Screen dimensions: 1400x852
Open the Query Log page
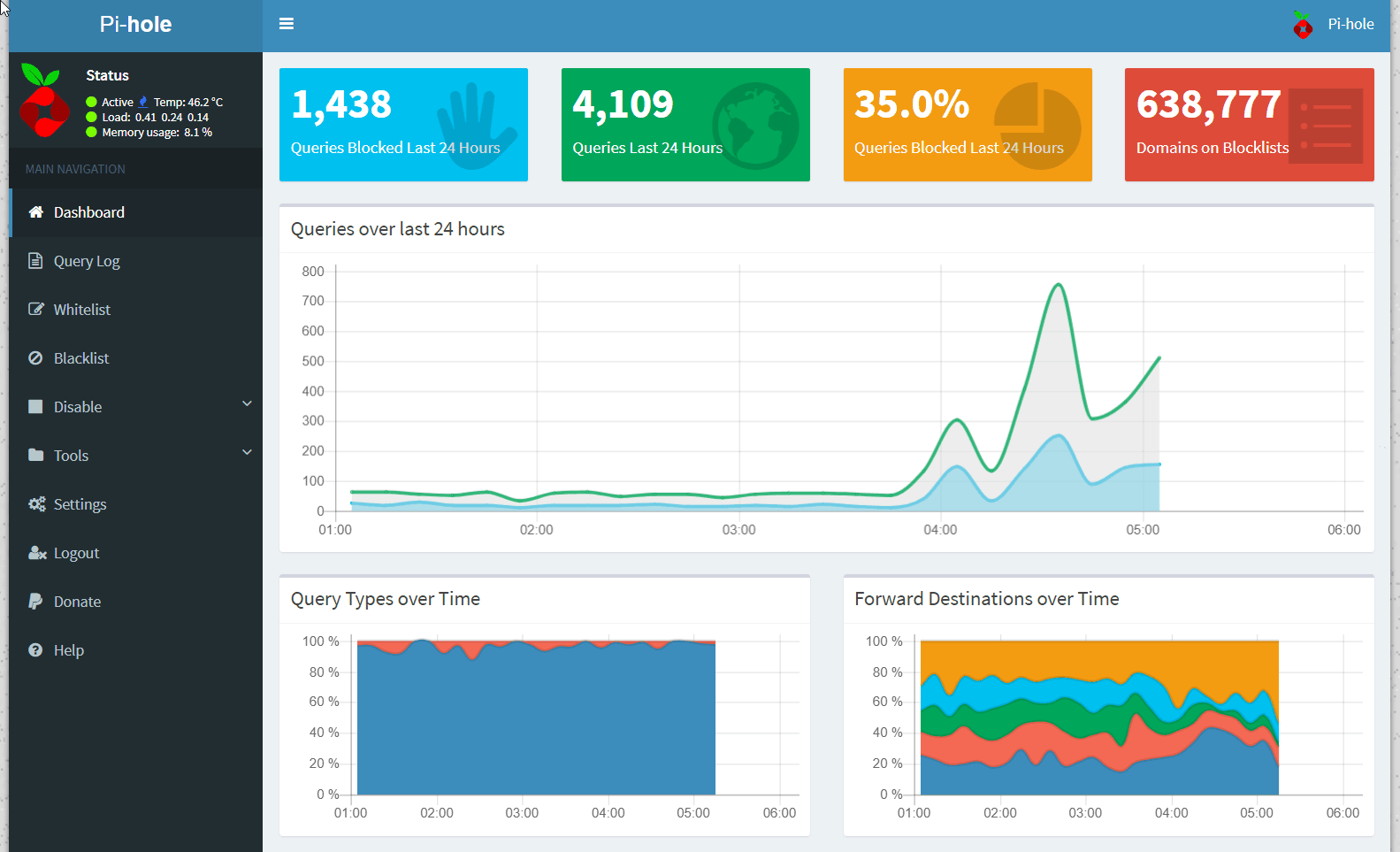pyautogui.click(x=87, y=261)
